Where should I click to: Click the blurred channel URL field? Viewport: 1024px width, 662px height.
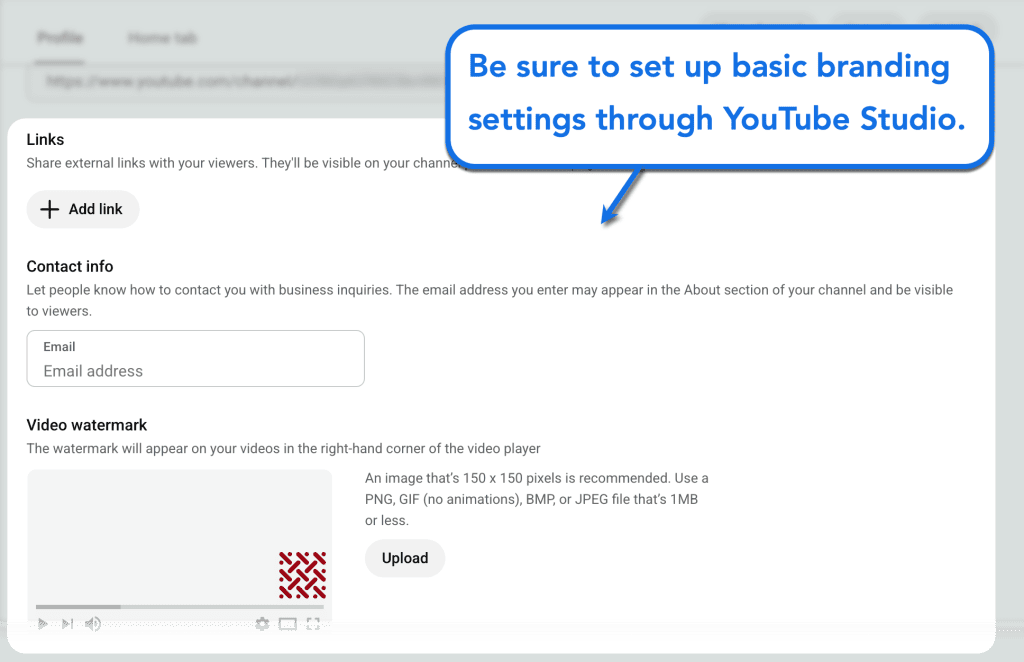pos(238,82)
